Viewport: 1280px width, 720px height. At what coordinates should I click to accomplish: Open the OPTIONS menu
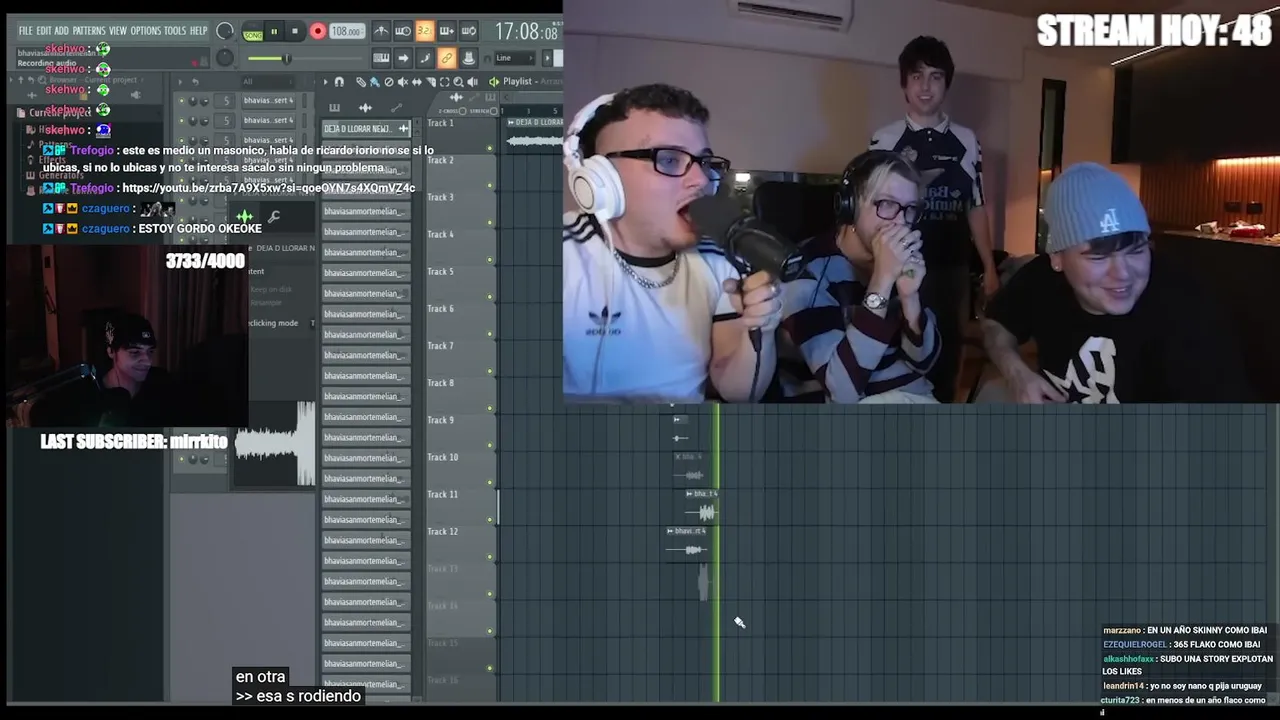tap(146, 30)
